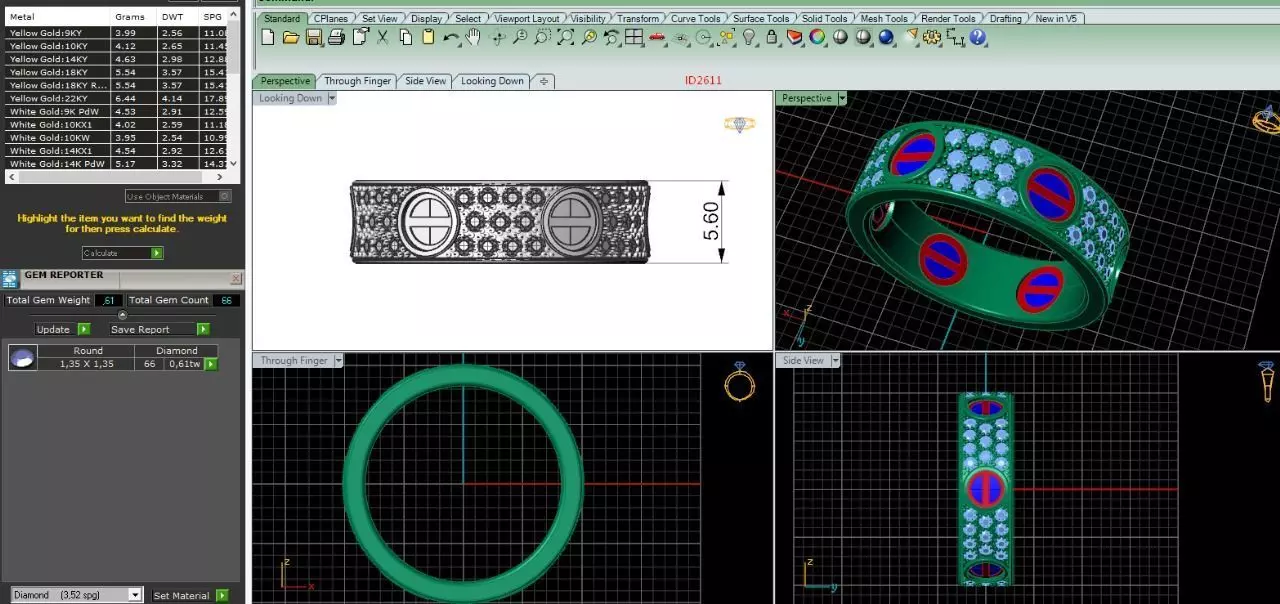
Task: Select the Zoom Window magnifier
Action: click(542, 37)
